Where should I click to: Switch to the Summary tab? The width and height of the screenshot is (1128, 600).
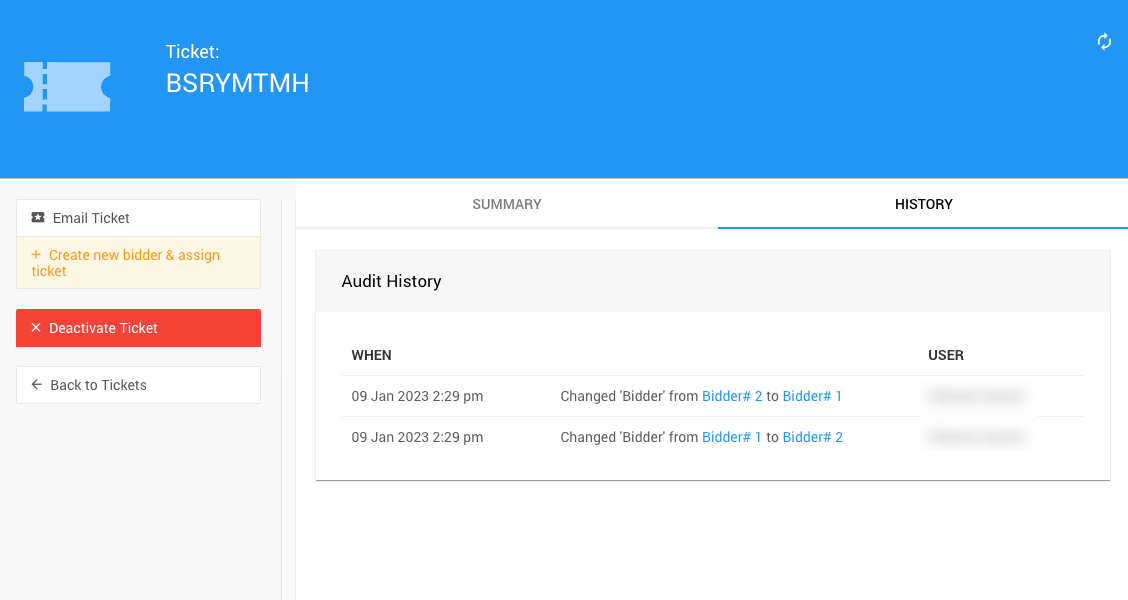pos(507,204)
